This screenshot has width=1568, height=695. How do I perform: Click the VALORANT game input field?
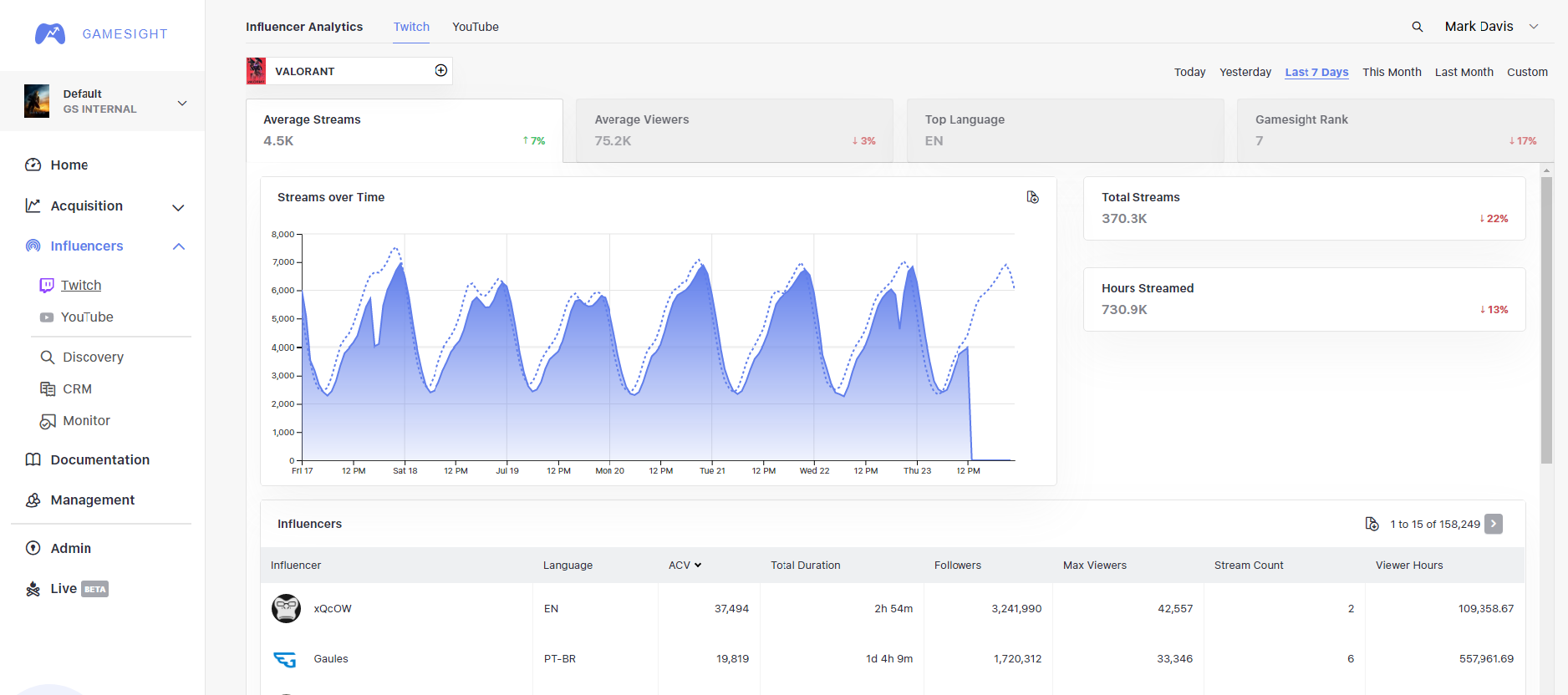click(x=349, y=71)
